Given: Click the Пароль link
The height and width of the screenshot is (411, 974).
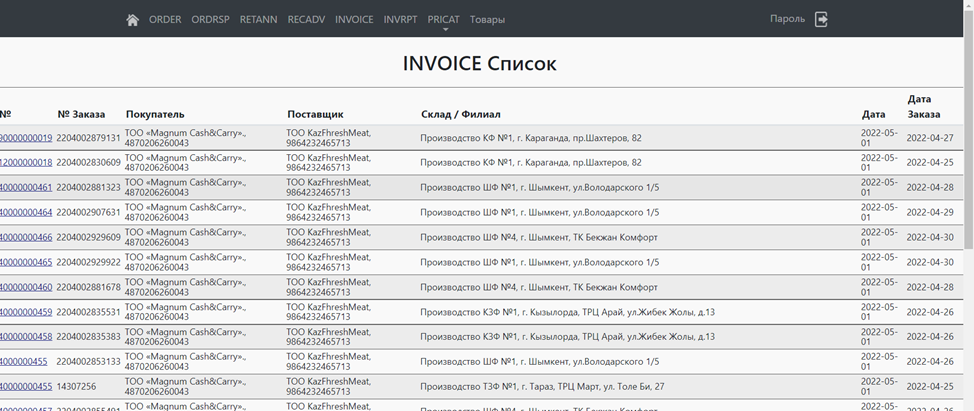Looking at the screenshot, I should point(787,19).
